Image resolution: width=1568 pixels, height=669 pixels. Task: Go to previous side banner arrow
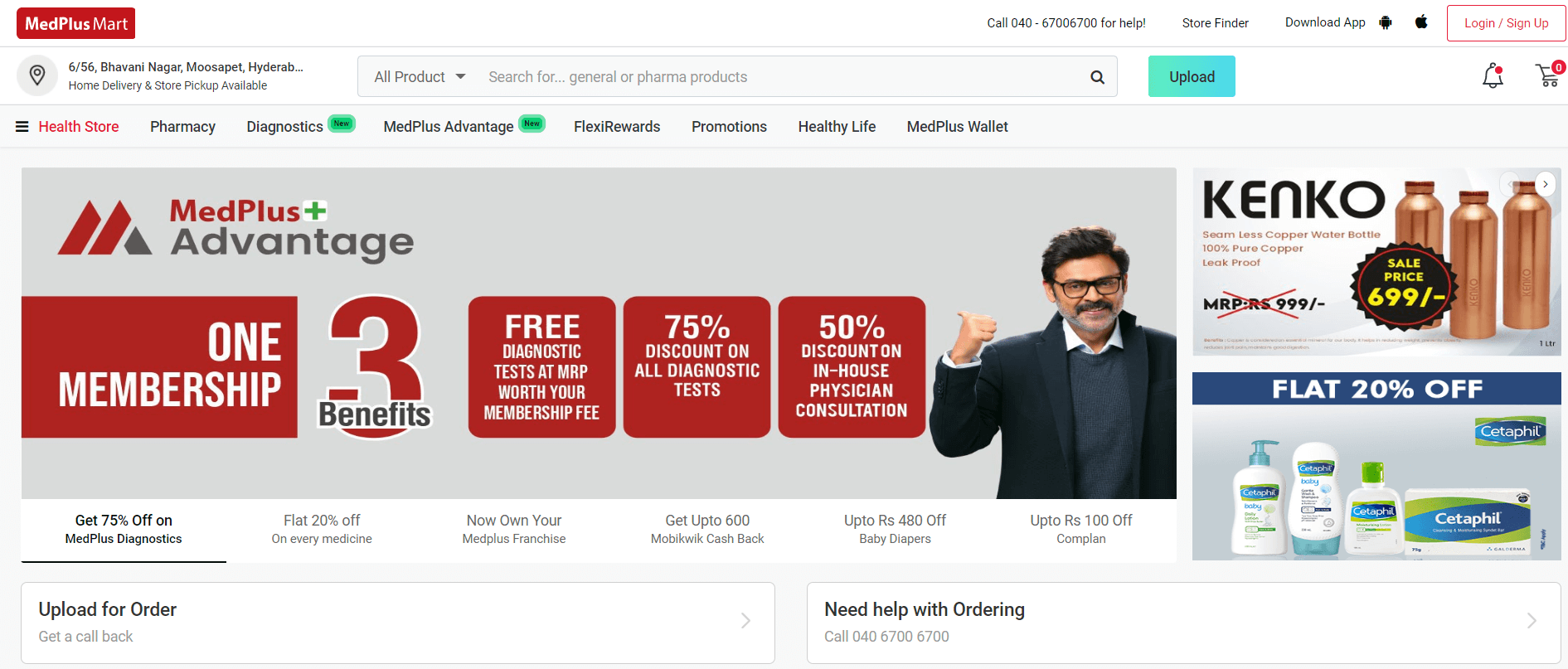point(1510,184)
